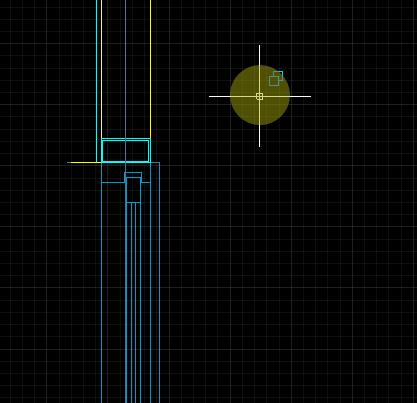Select the right yellow vertical line
The image size is (417, 403).
tap(150, 68)
